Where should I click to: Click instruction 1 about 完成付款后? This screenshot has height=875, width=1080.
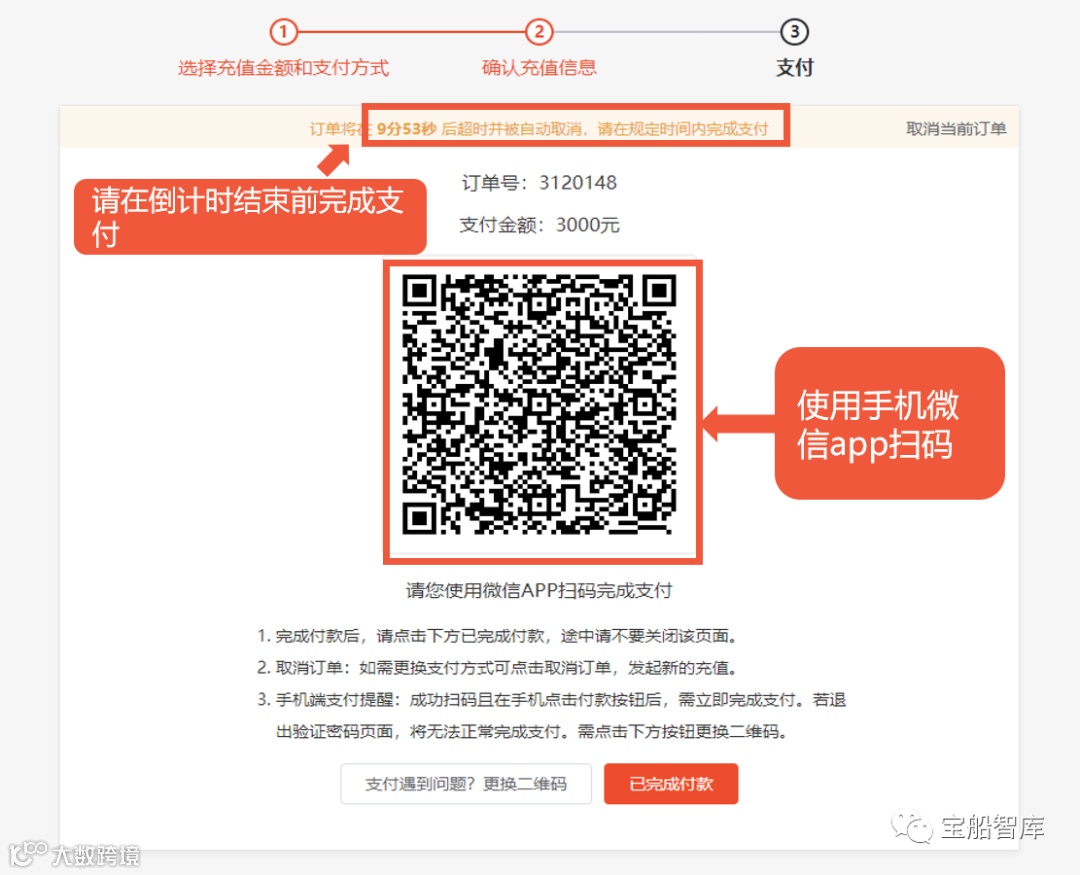[497, 636]
